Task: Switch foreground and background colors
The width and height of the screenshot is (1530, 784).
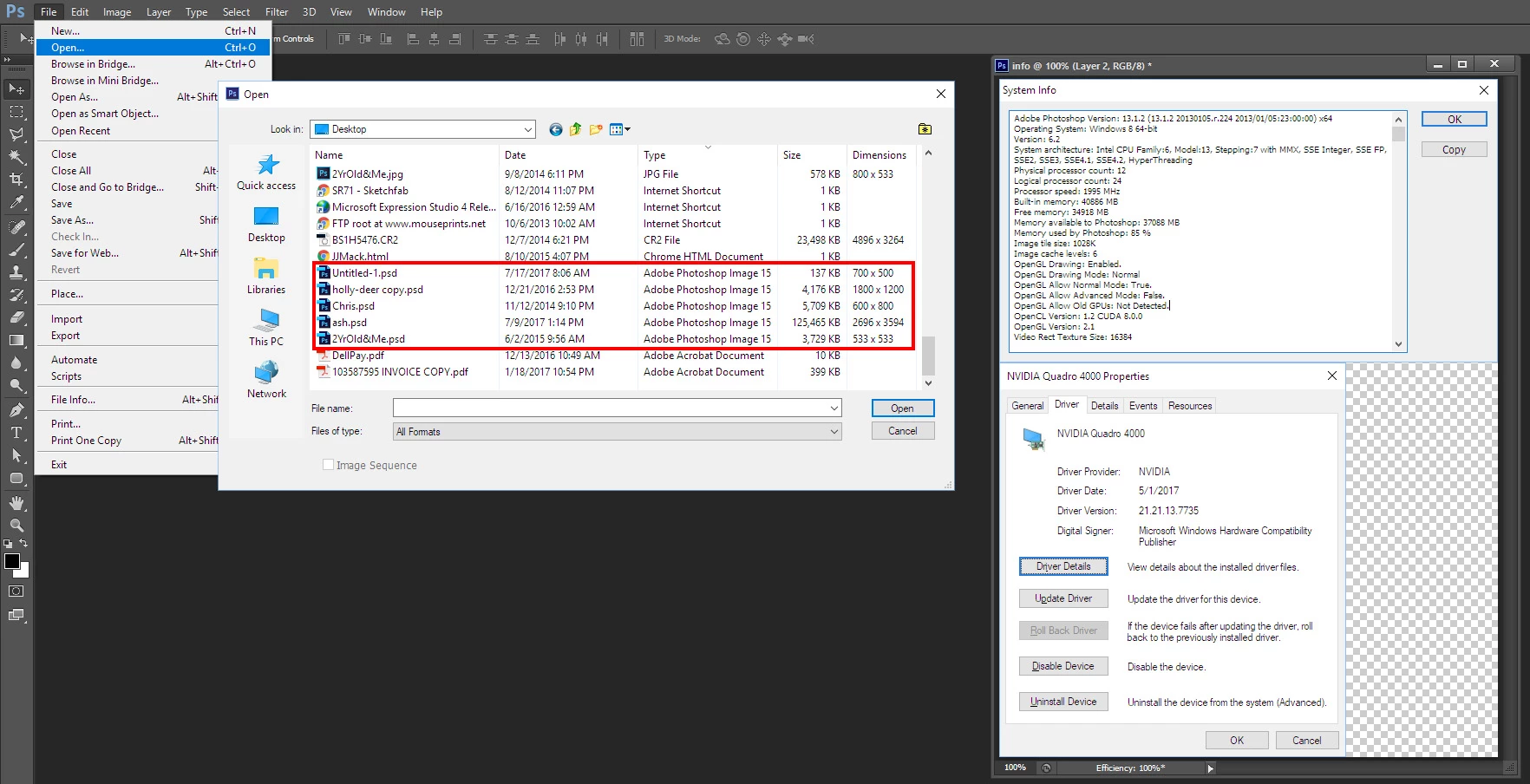Action: tap(23, 544)
